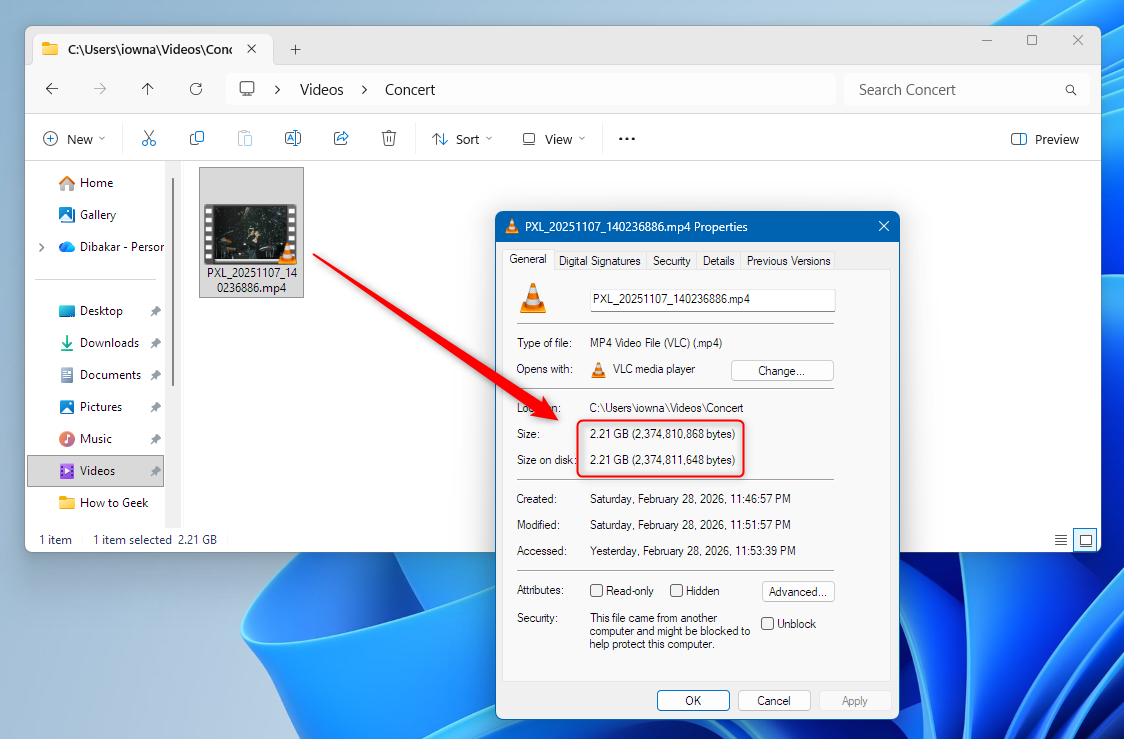Click the navigation pane scrollbar
The image size is (1124, 739).
coord(173,282)
